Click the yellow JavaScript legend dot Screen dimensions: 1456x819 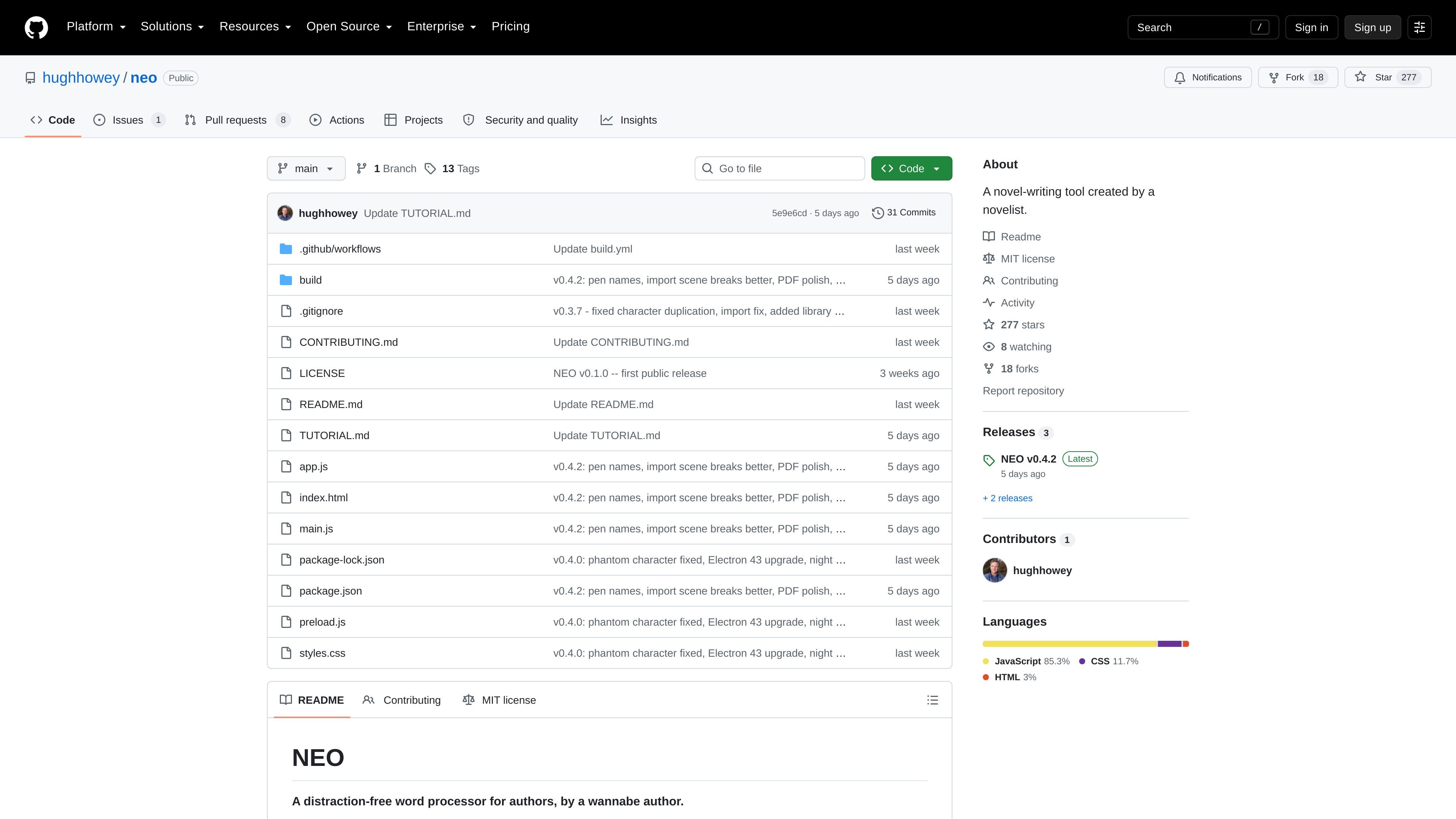coord(986,661)
